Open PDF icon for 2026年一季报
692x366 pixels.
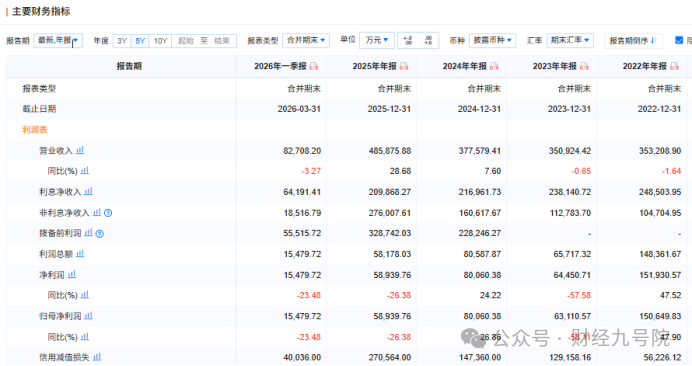tap(313, 66)
